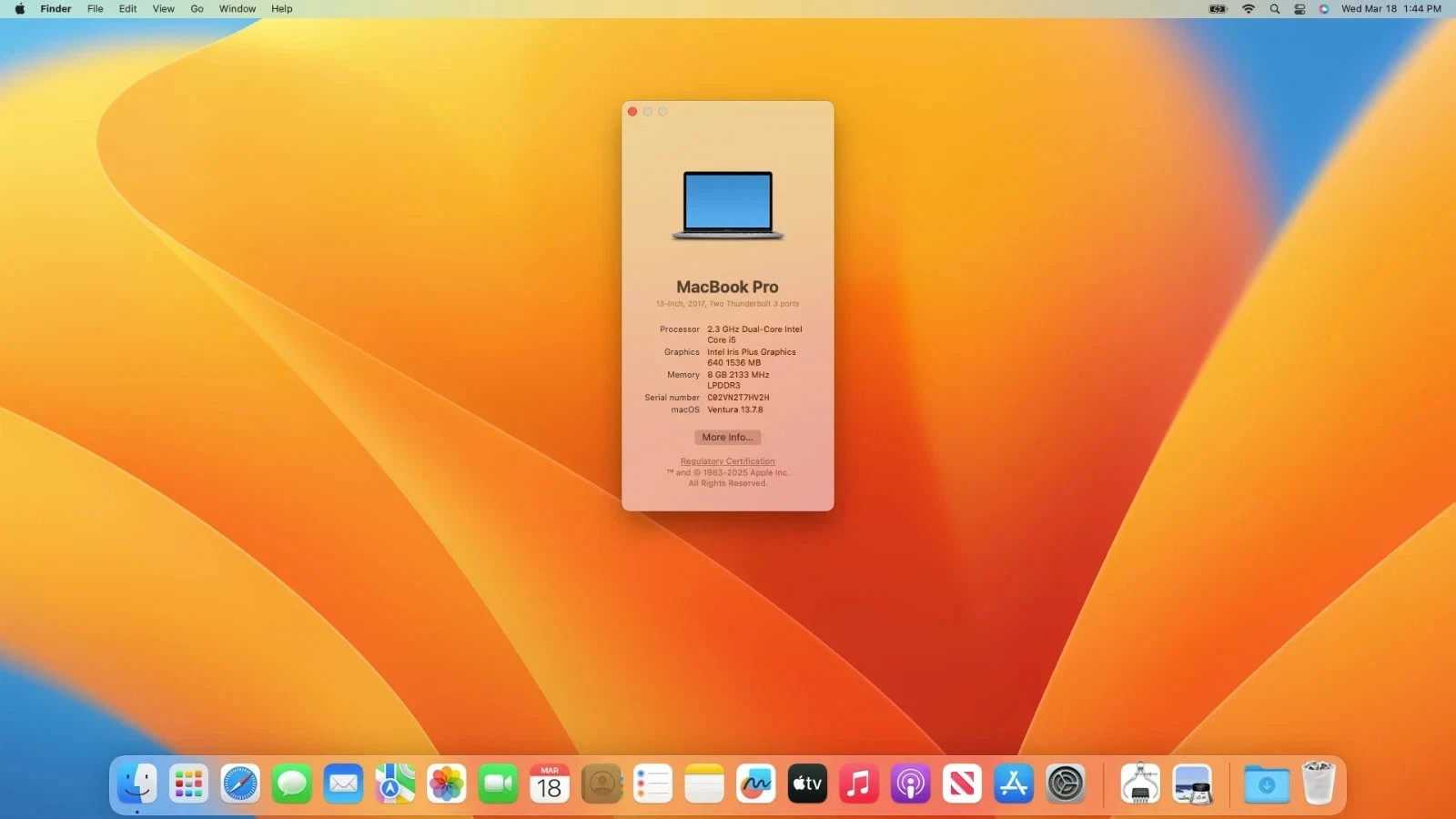1456x819 pixels.
Task: Open Podcasts app in the Dock
Action: coord(911,784)
